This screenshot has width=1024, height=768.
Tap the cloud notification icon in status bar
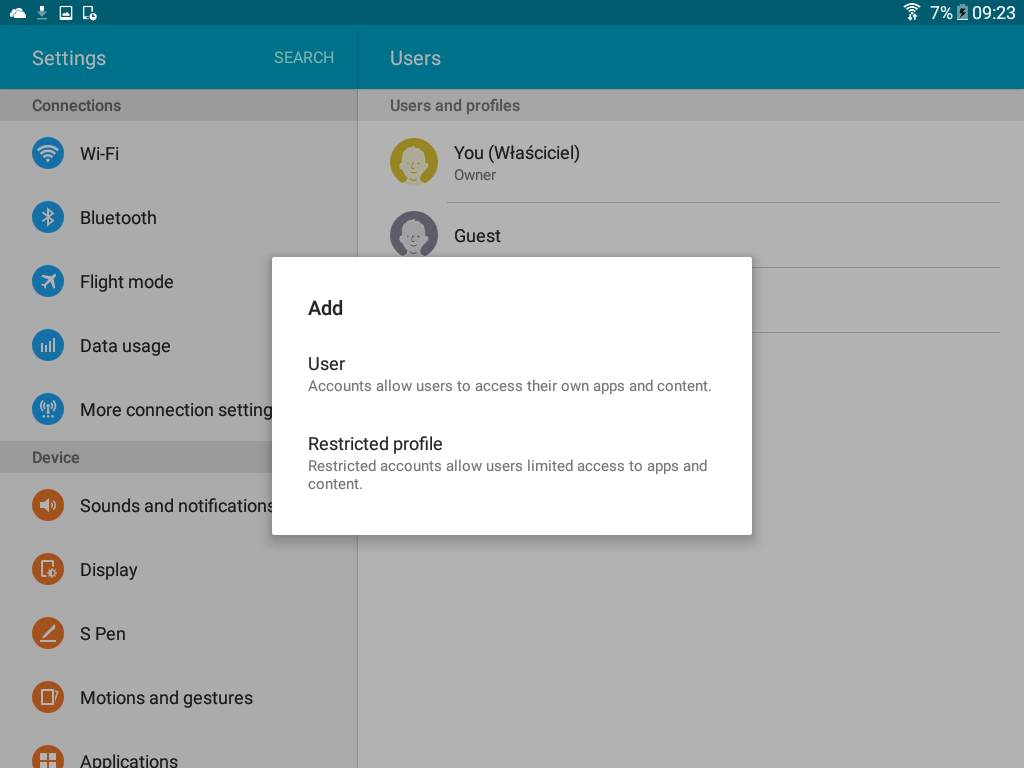pyautogui.click(x=18, y=13)
